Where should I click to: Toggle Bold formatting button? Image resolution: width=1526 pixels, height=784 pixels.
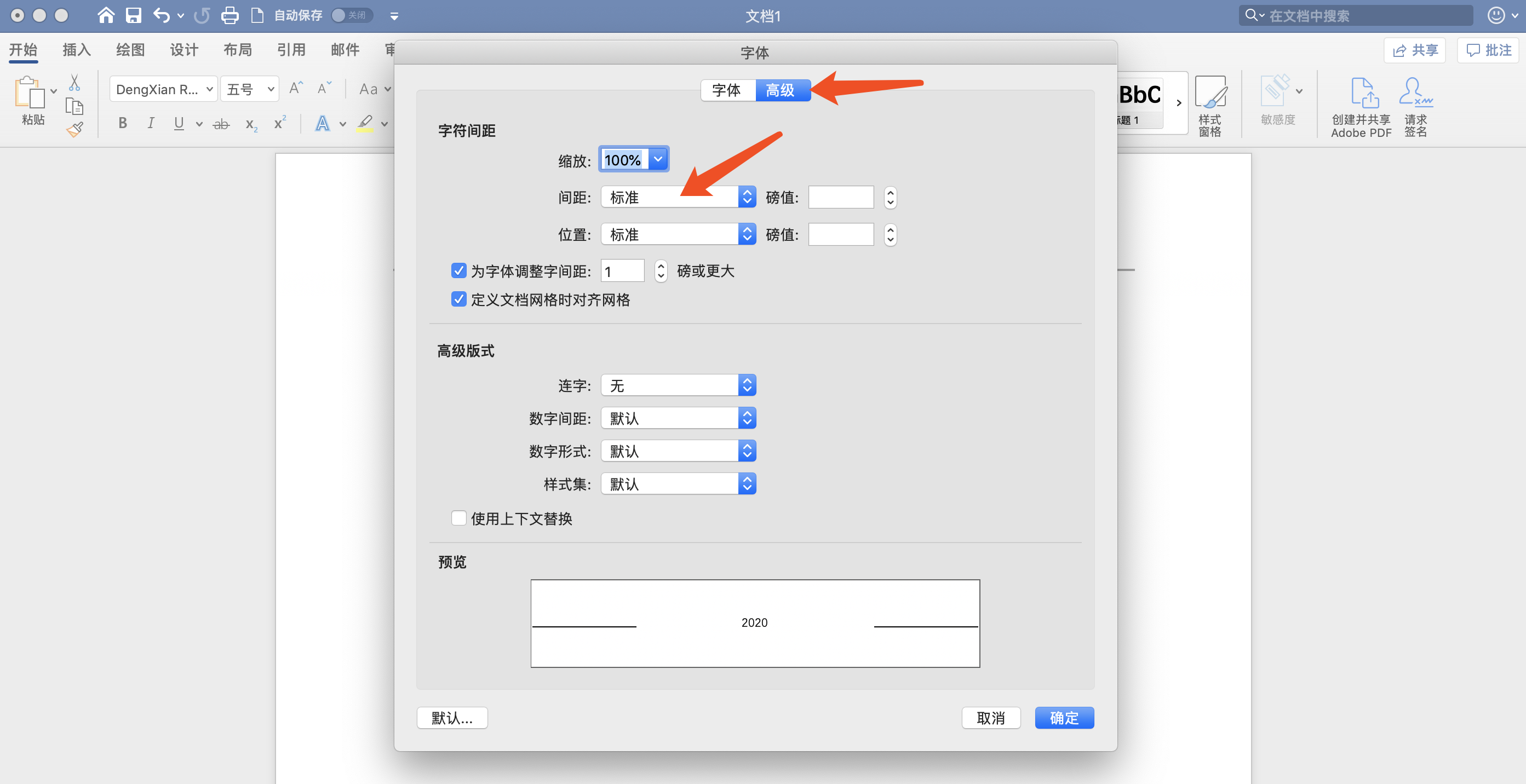(123, 123)
